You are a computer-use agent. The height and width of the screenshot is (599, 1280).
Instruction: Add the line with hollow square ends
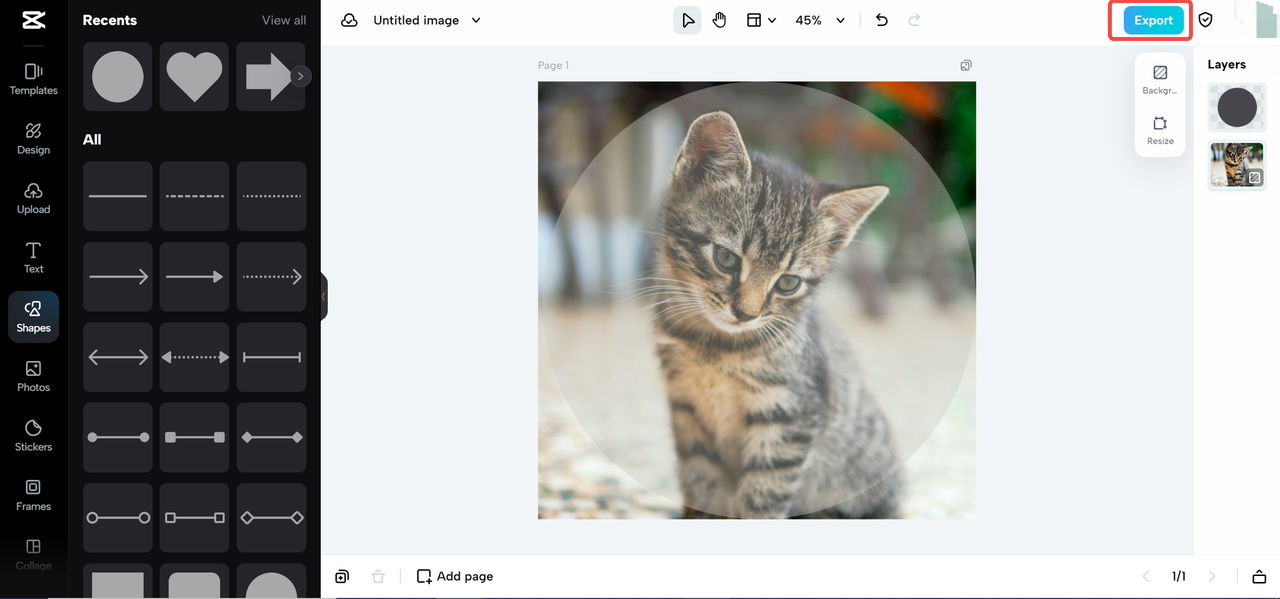point(194,518)
